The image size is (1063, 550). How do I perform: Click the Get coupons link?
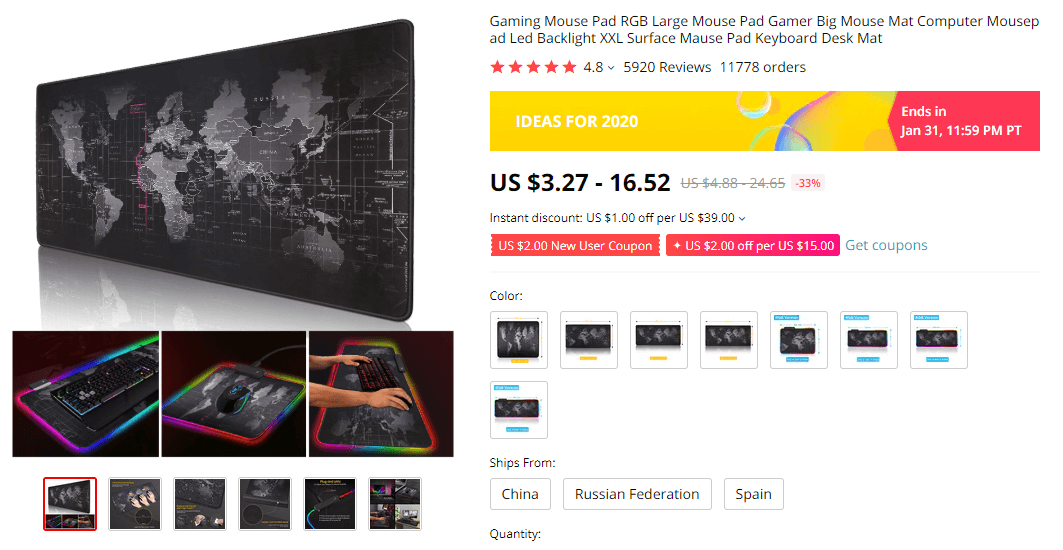tap(886, 245)
